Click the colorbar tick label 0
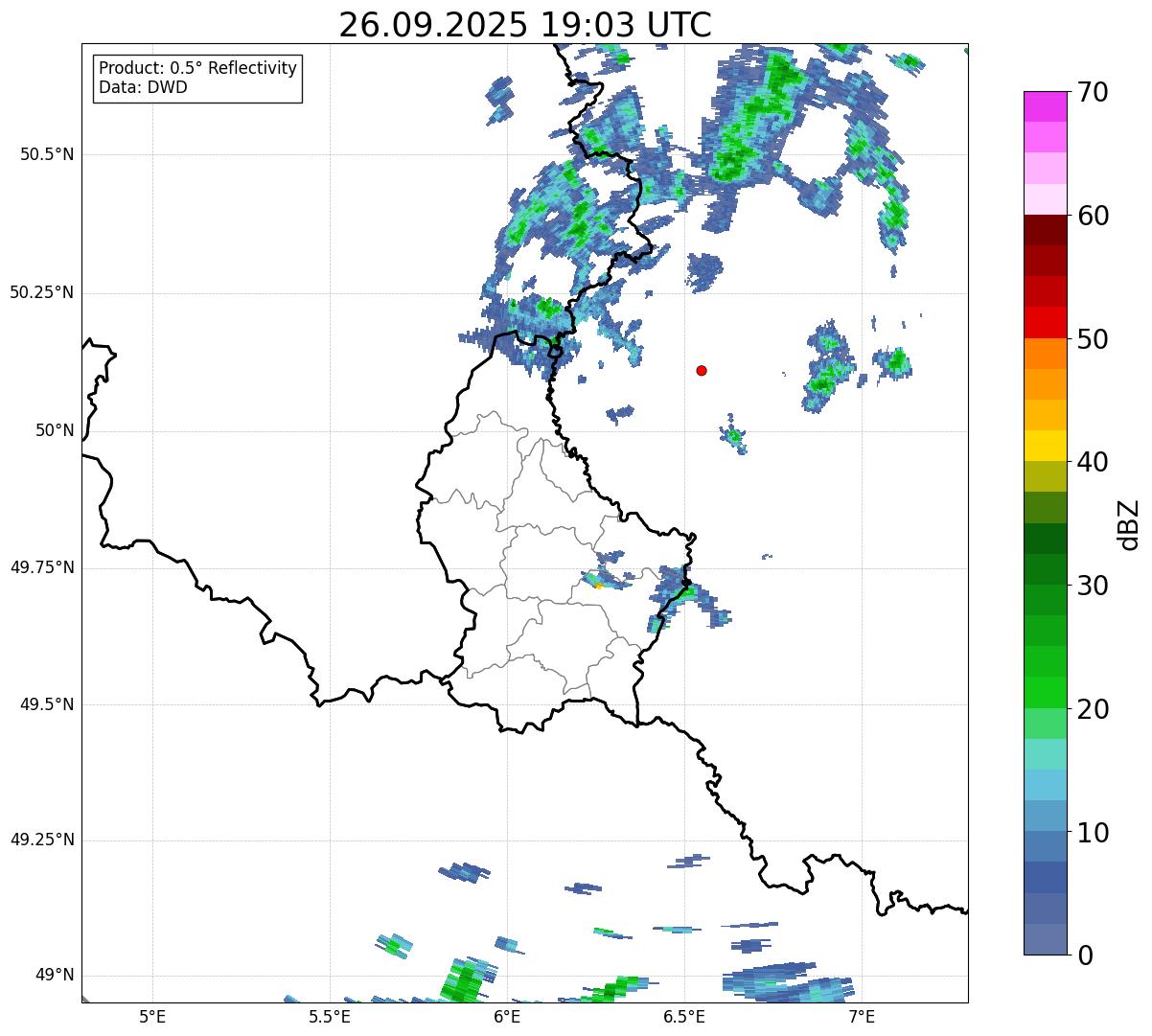 click(1085, 955)
